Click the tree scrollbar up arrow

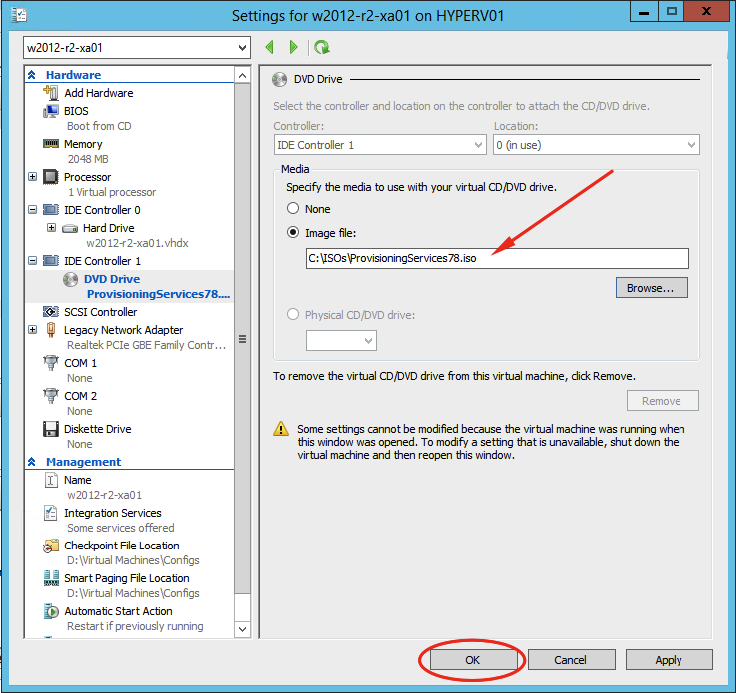click(242, 76)
